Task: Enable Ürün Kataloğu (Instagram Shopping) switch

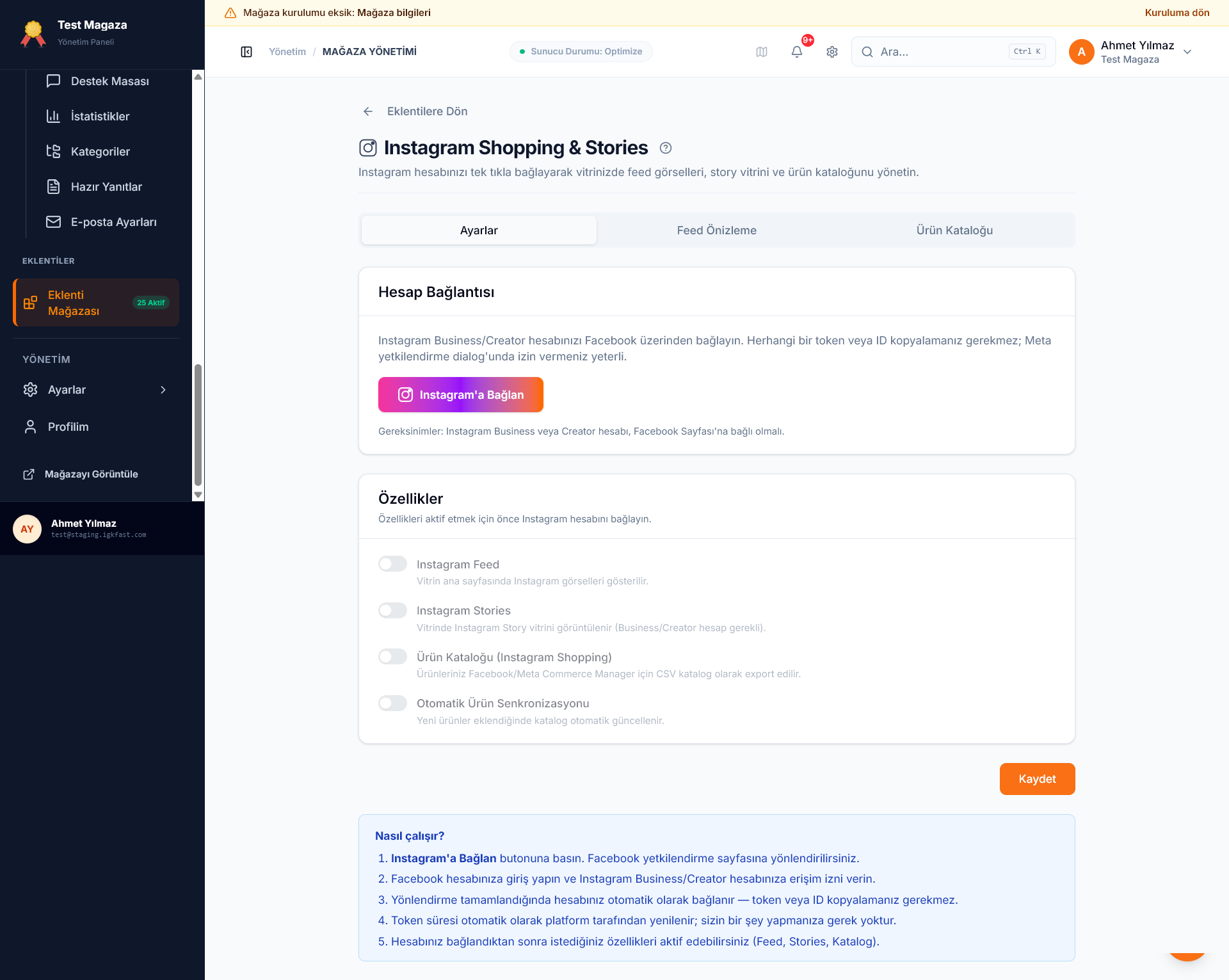Action: click(392, 657)
